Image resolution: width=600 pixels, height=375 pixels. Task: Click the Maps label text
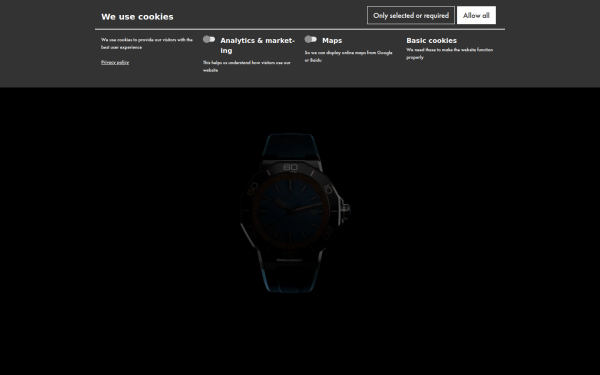click(x=332, y=40)
